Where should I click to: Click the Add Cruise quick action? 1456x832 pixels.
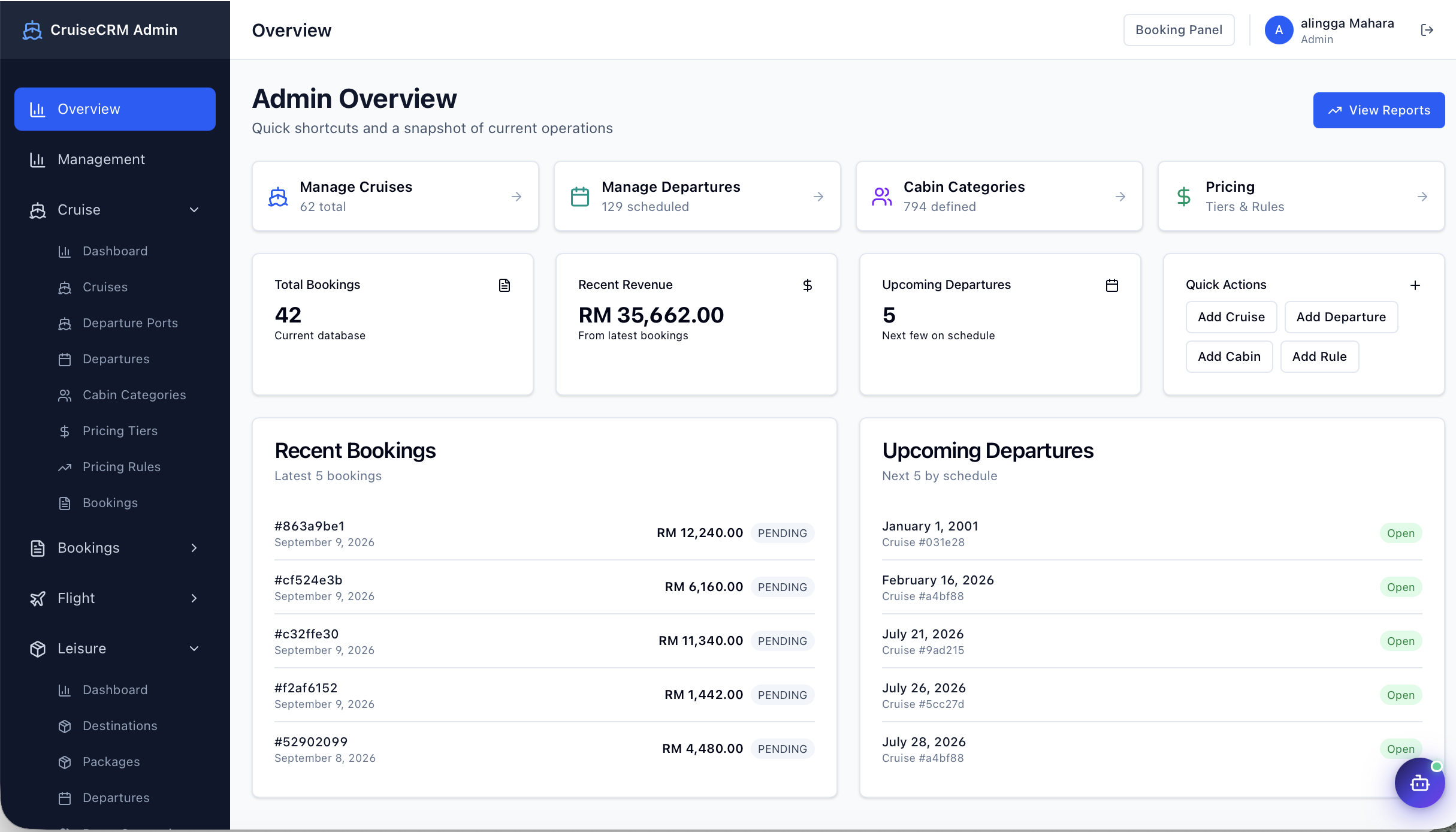click(1231, 317)
